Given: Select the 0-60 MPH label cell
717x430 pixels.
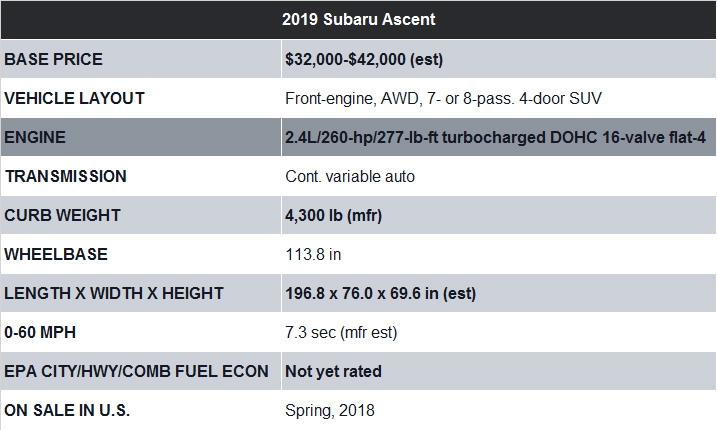Looking at the screenshot, I should click(x=141, y=332).
